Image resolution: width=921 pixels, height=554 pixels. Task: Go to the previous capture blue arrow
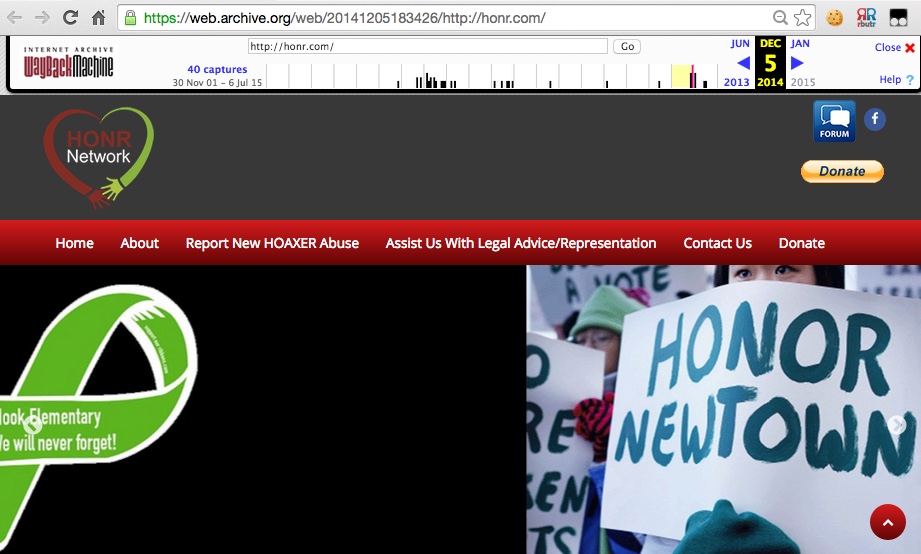(x=743, y=62)
